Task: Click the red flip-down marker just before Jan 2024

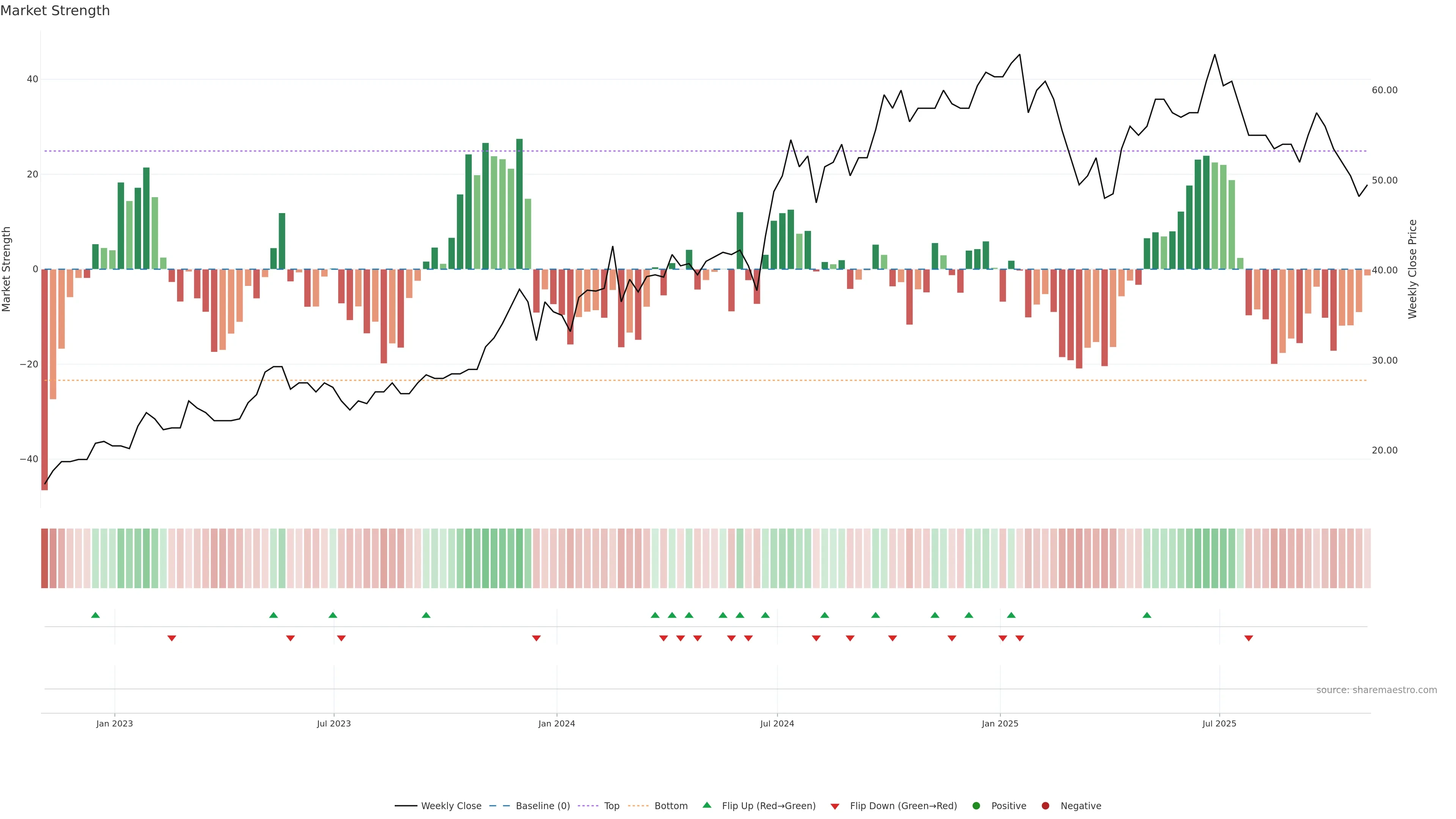Action: pyautogui.click(x=537, y=638)
